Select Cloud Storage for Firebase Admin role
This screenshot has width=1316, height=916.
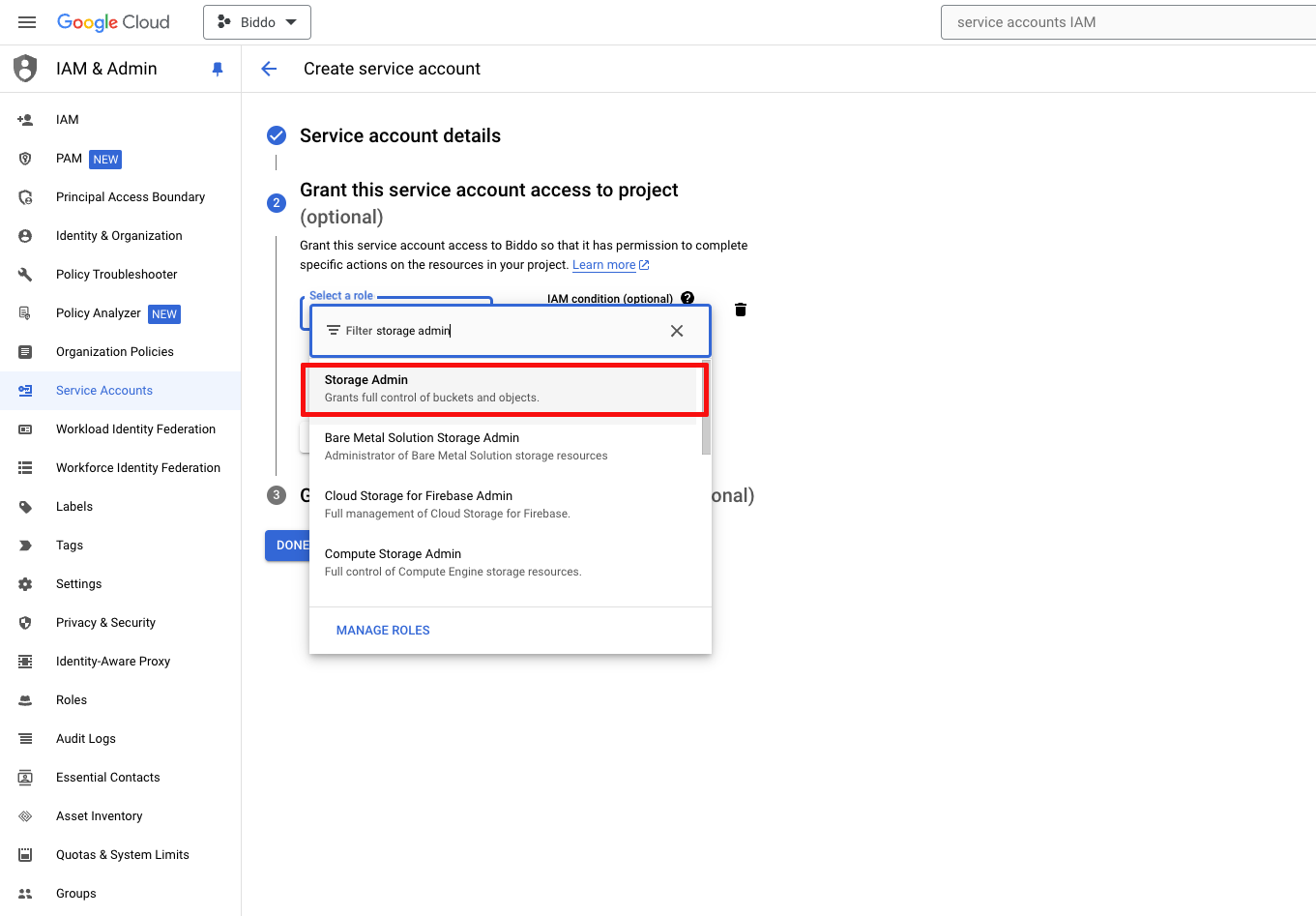pyautogui.click(x=505, y=505)
